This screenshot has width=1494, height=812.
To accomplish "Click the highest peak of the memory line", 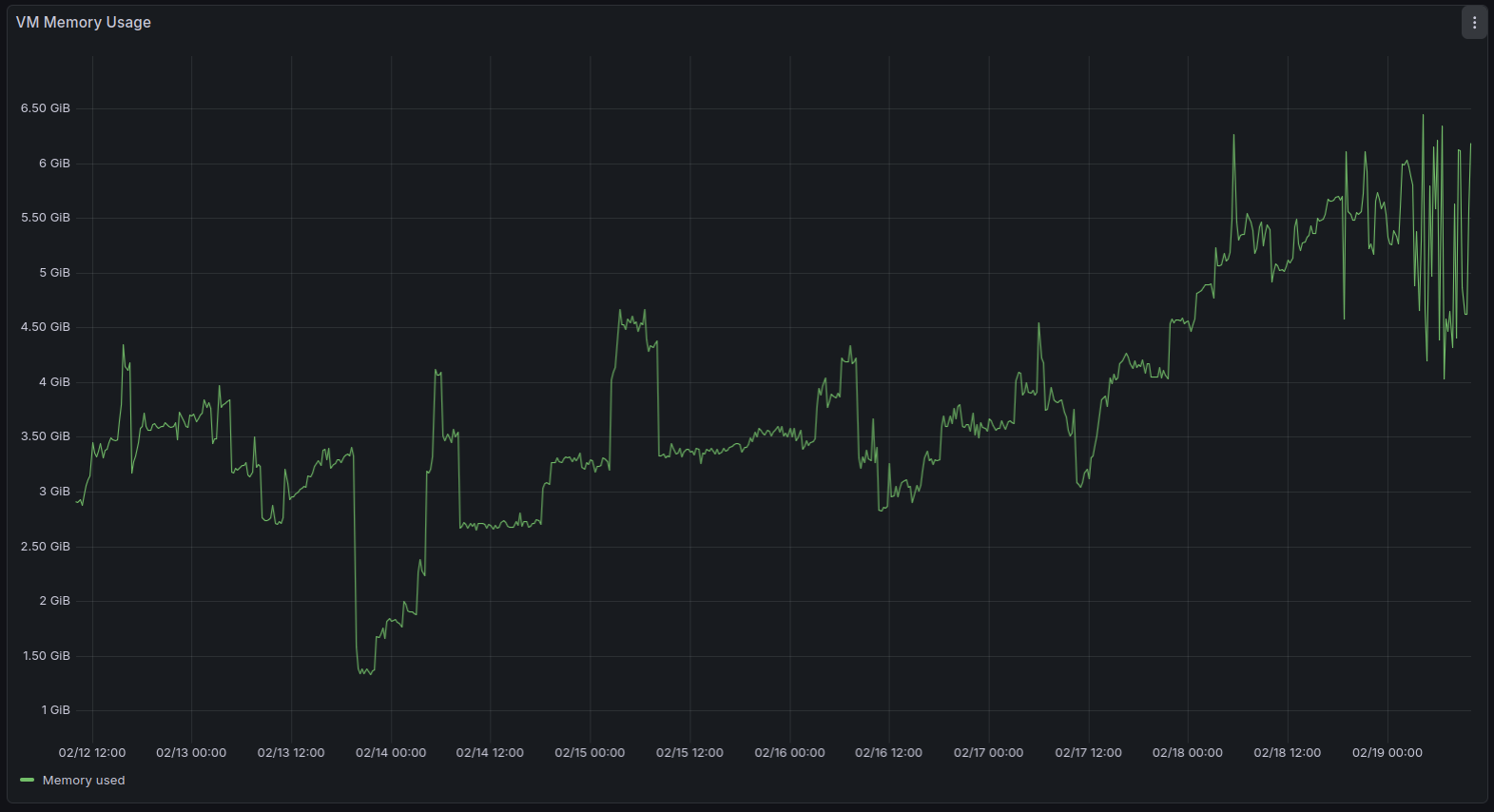I will coord(1423,116).
